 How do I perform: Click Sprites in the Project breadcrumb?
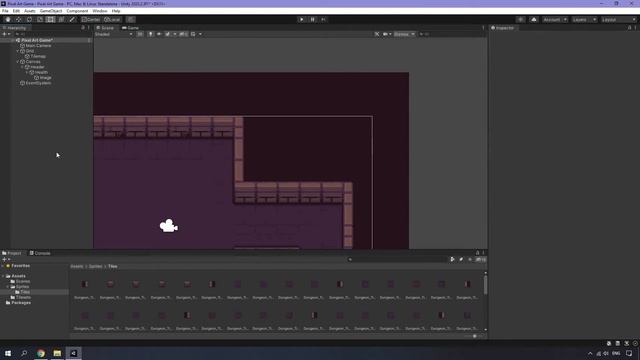(96, 266)
